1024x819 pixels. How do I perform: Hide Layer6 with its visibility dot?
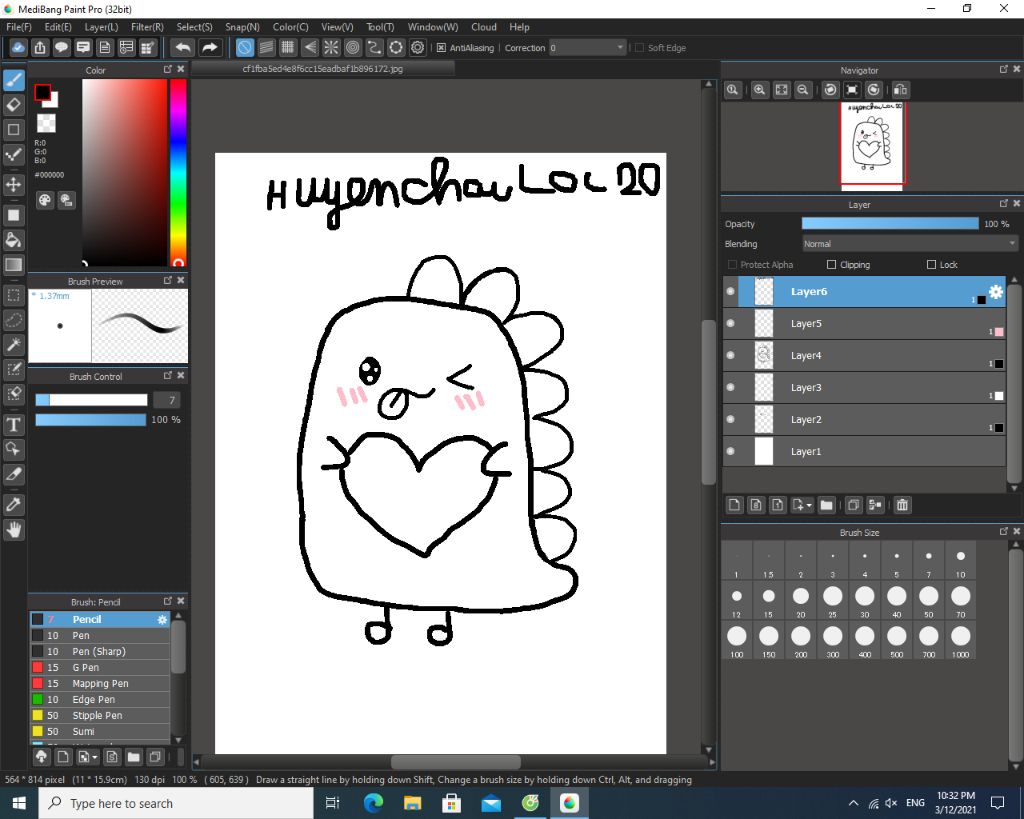pos(730,291)
